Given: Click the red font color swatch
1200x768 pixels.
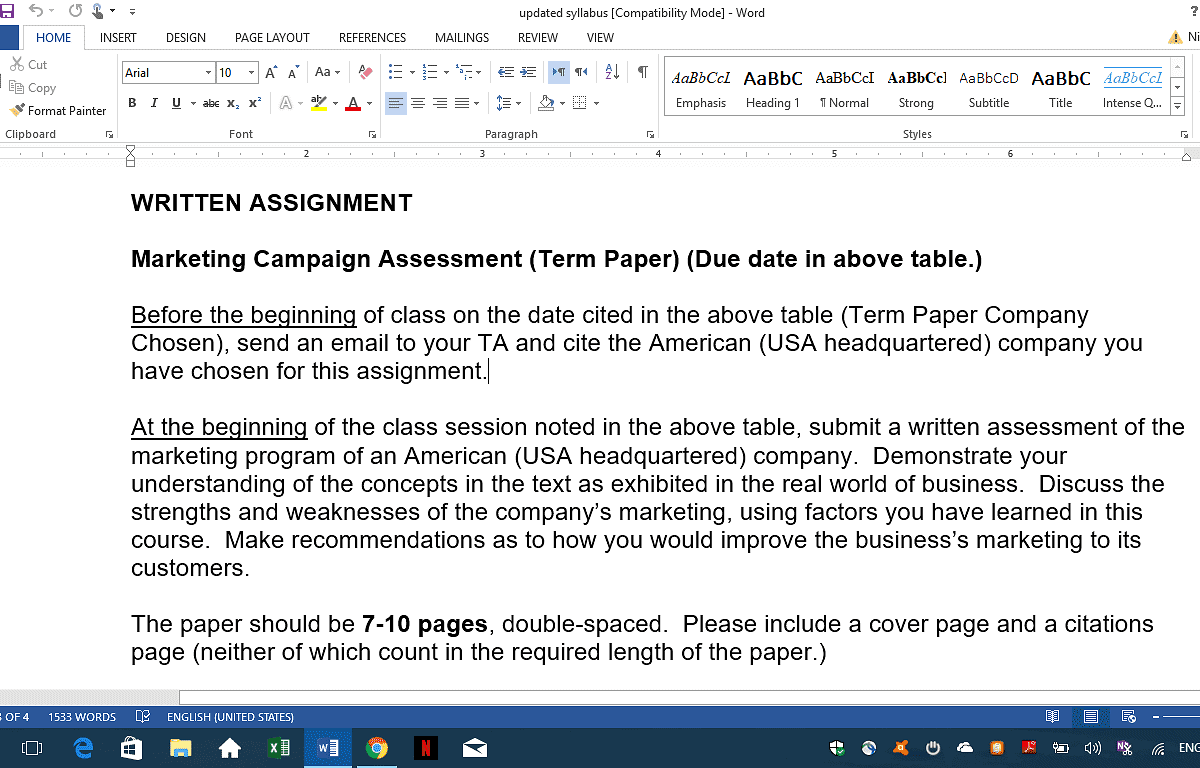Looking at the screenshot, I should [352, 104].
